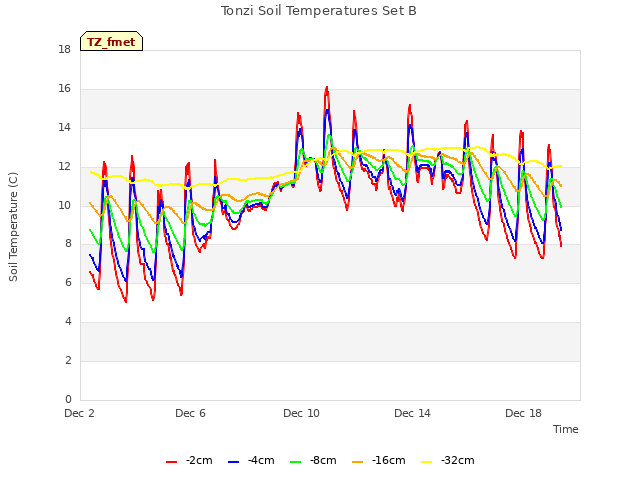640x480 pixels.
Task: Click the 2 y-axis tick label
Action: 68,360
